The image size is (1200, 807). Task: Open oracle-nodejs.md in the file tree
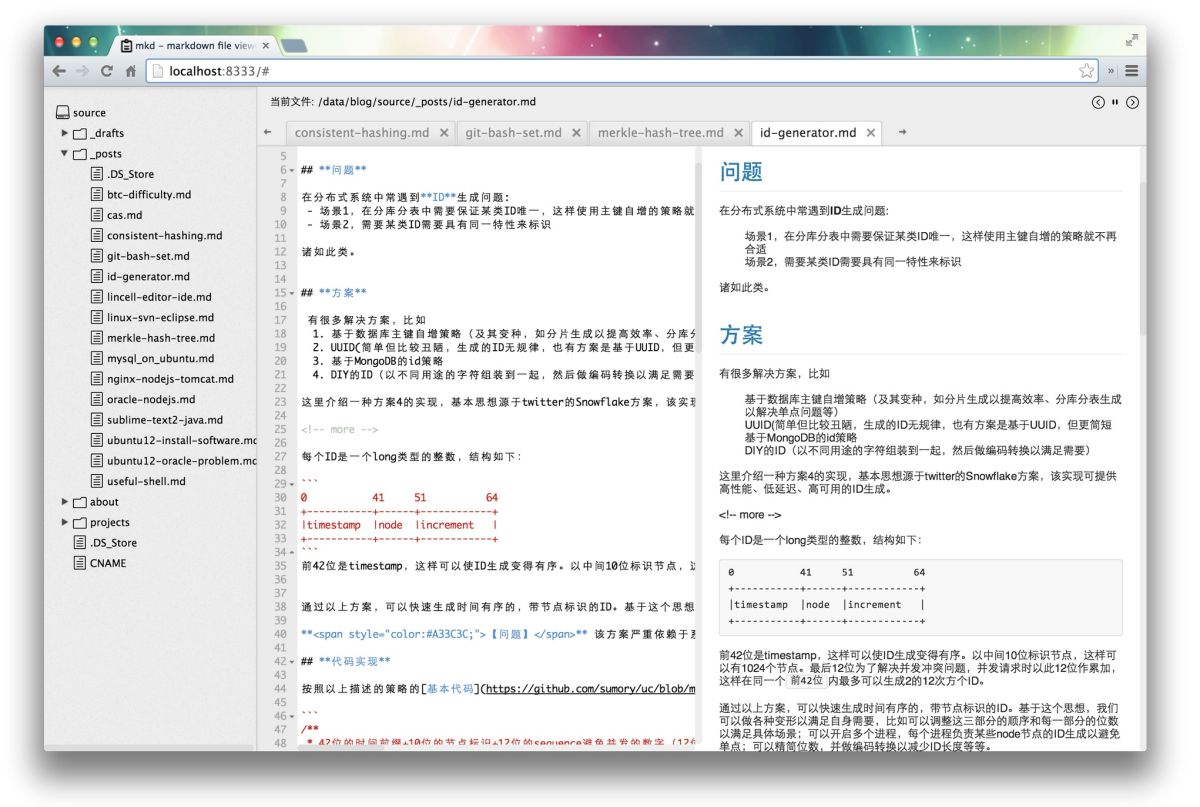[143, 400]
